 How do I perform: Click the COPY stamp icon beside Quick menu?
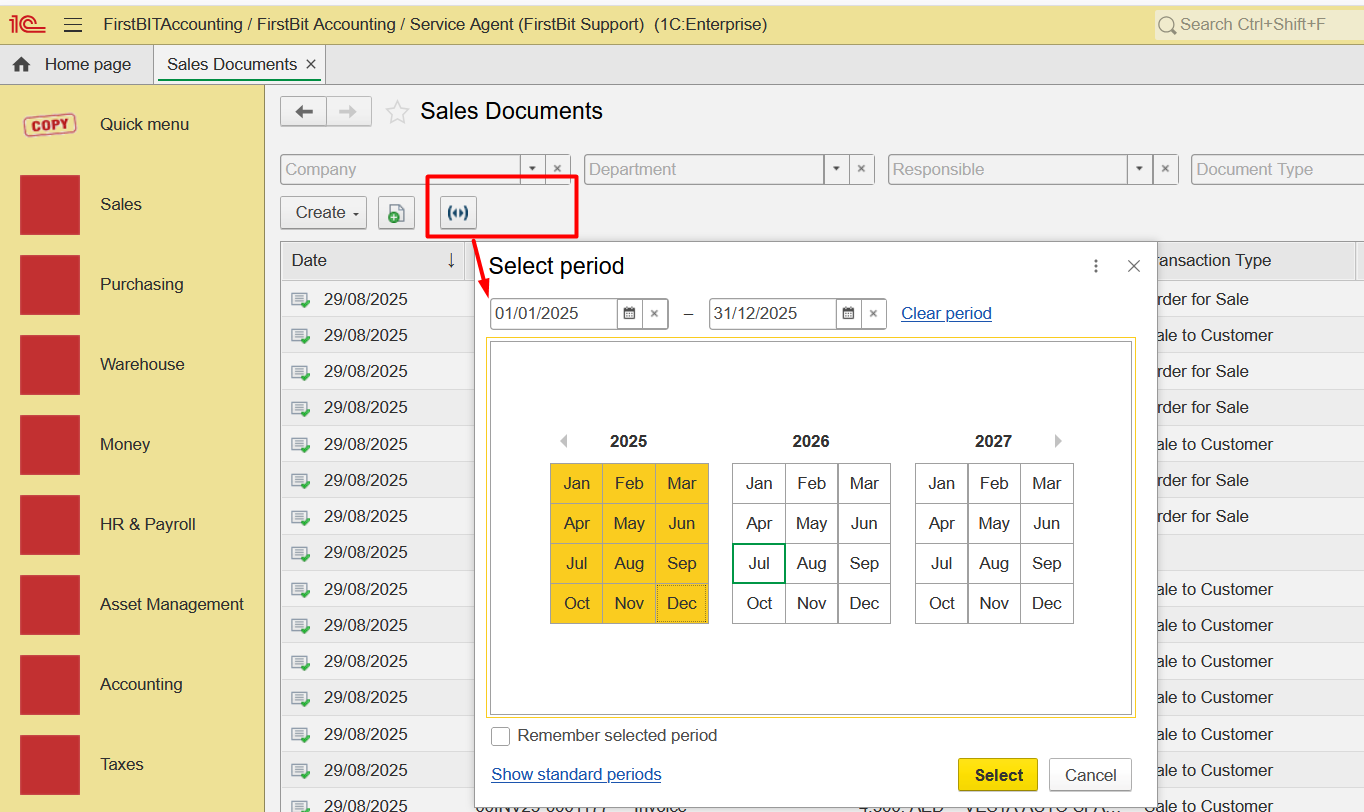(50, 125)
